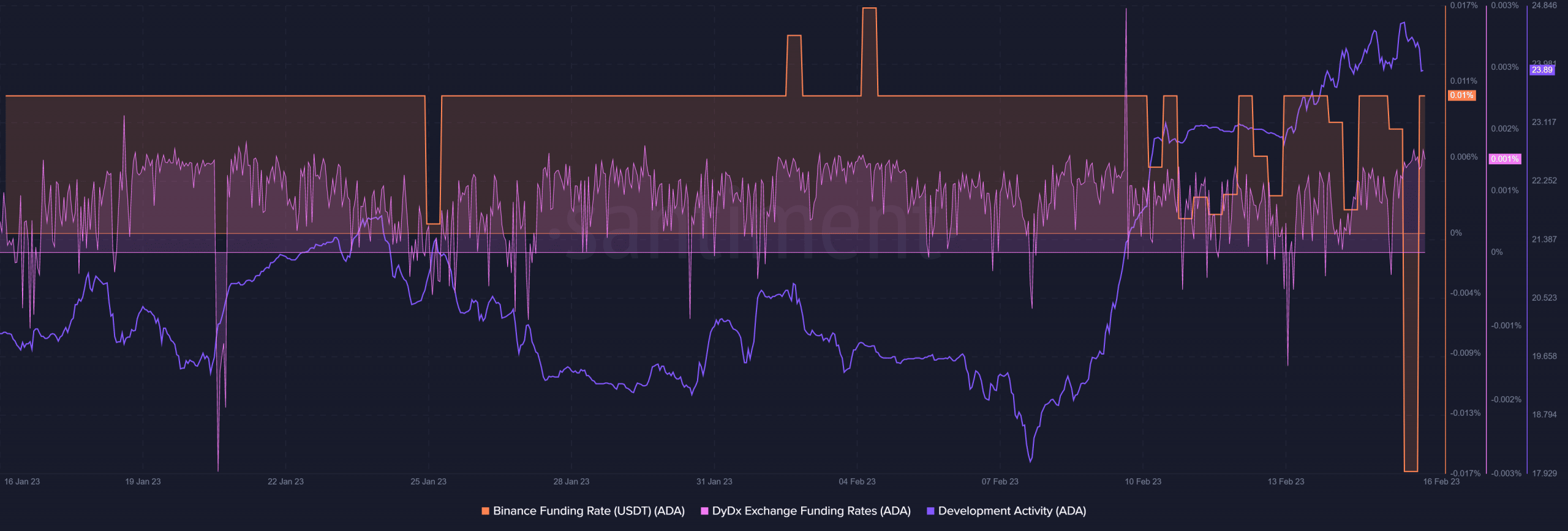1568x531 pixels.
Task: Click the 13 Feb 23 date label
Action: point(1286,482)
